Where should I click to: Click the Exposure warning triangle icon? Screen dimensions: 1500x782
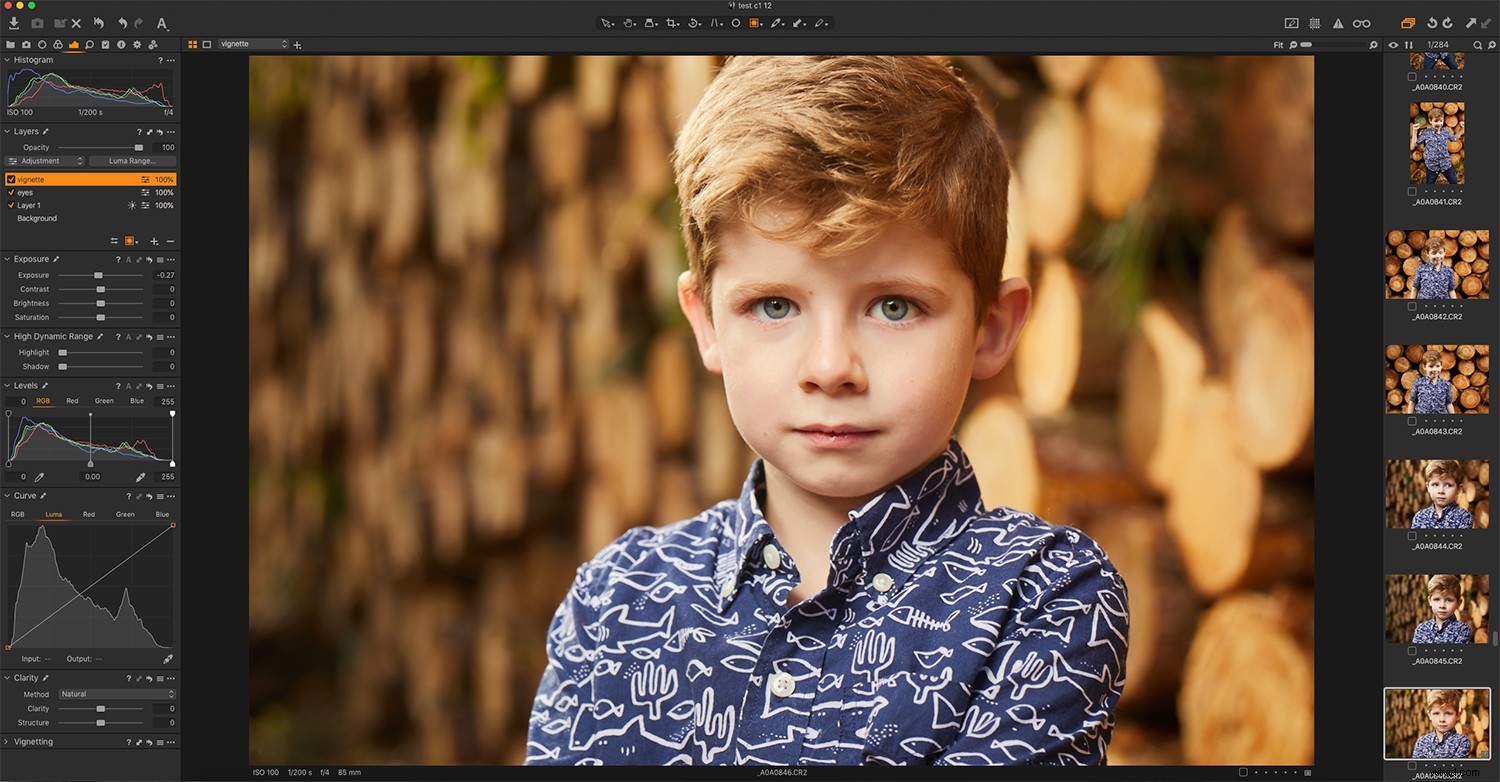1339,22
